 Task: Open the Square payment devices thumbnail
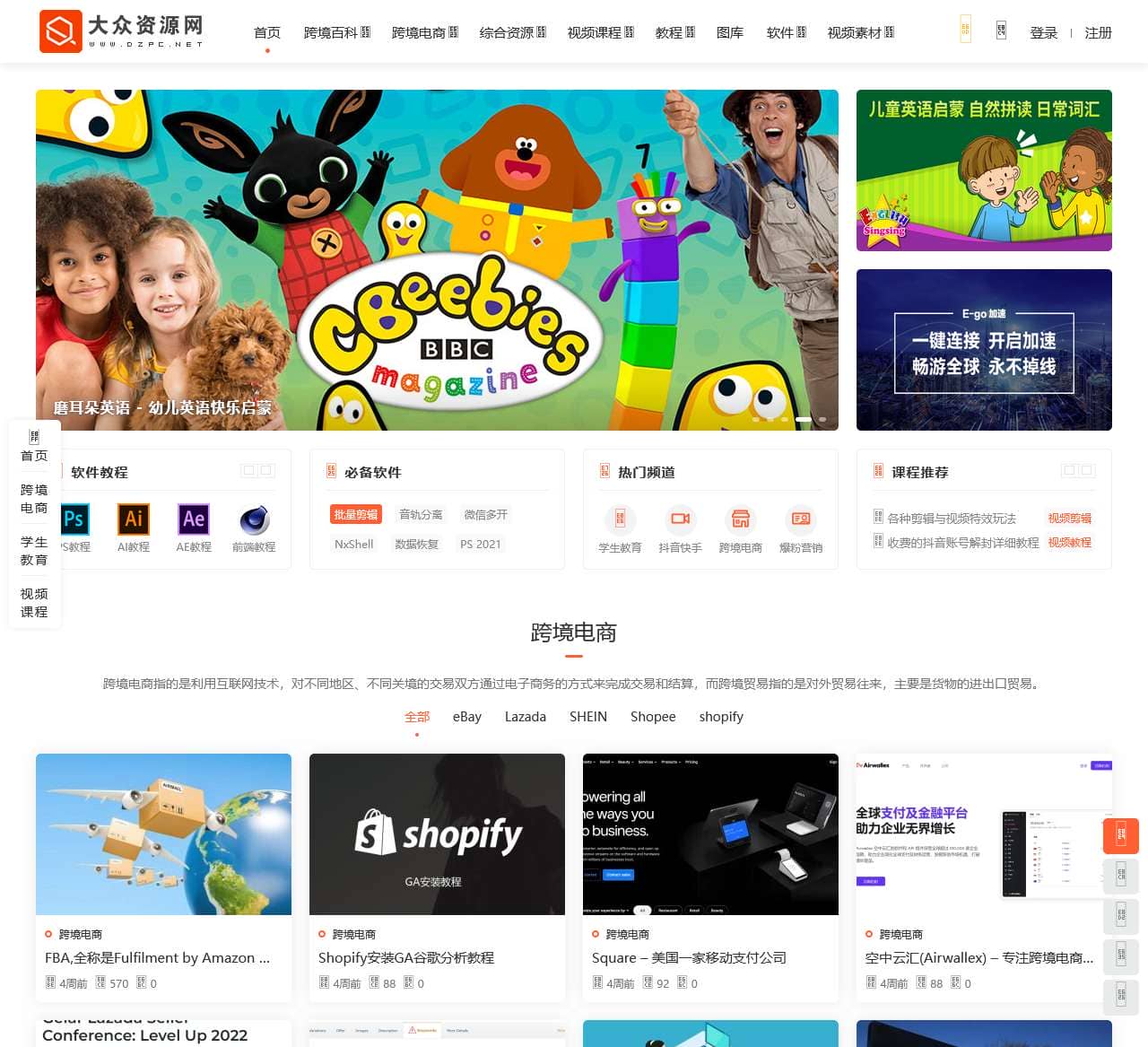pyautogui.click(x=710, y=834)
